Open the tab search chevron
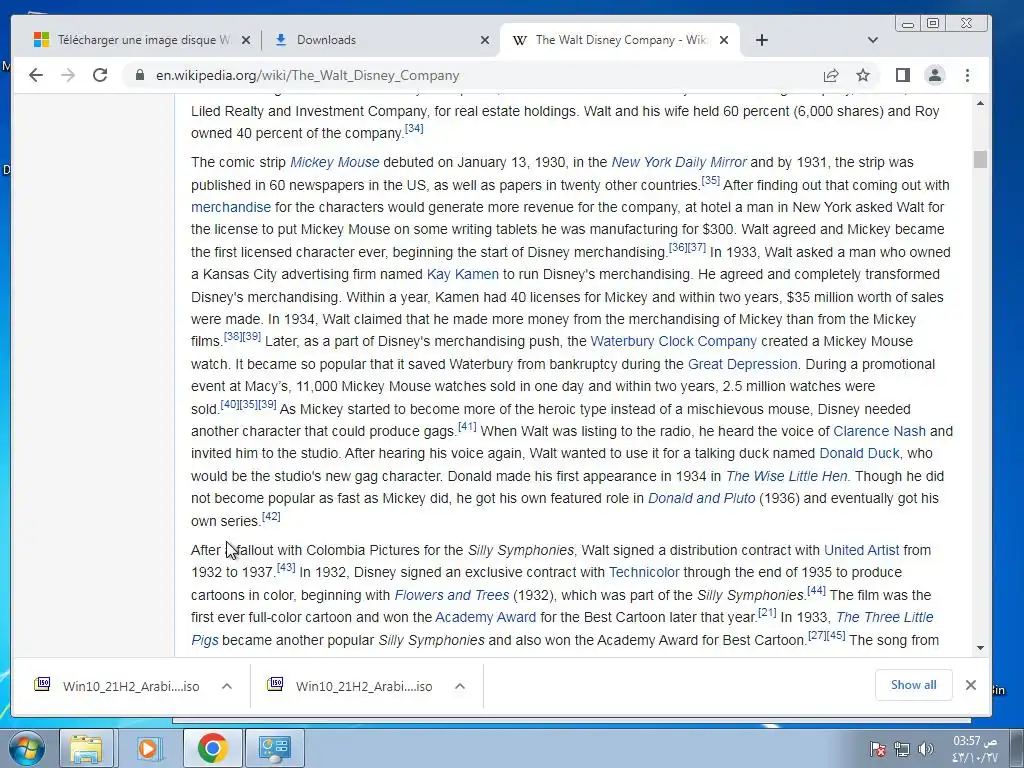The height and width of the screenshot is (768, 1024). pos(872,40)
